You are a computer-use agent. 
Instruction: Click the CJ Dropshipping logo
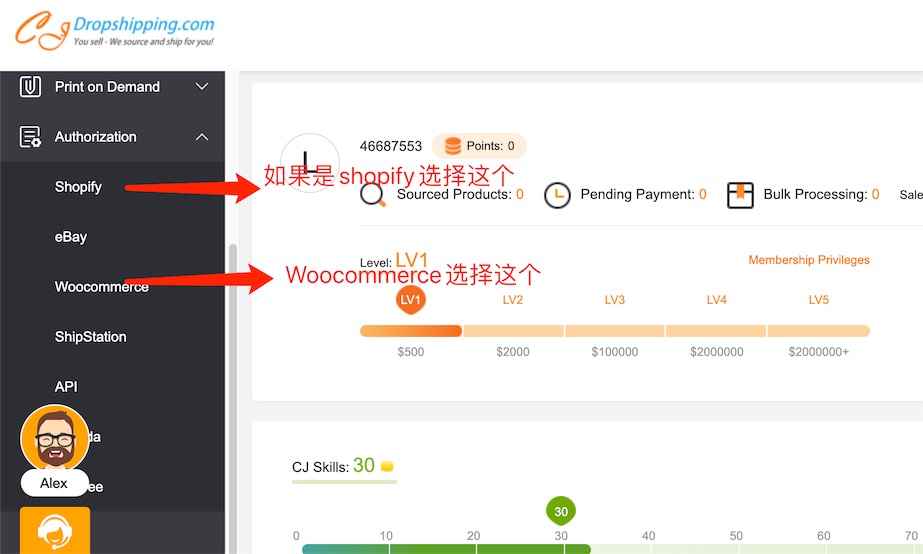coord(114,30)
